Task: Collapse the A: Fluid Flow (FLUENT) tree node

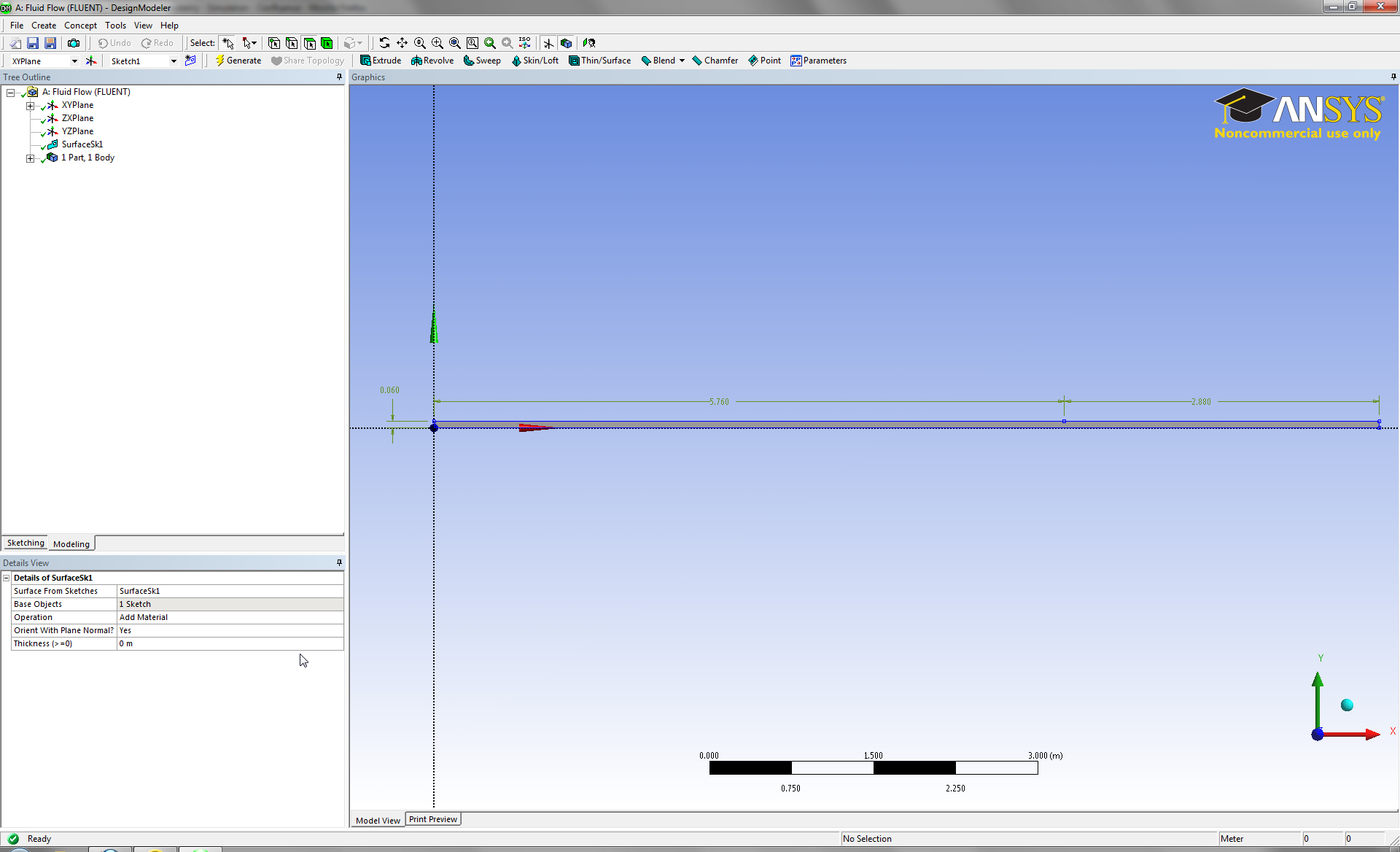Action: pos(10,93)
